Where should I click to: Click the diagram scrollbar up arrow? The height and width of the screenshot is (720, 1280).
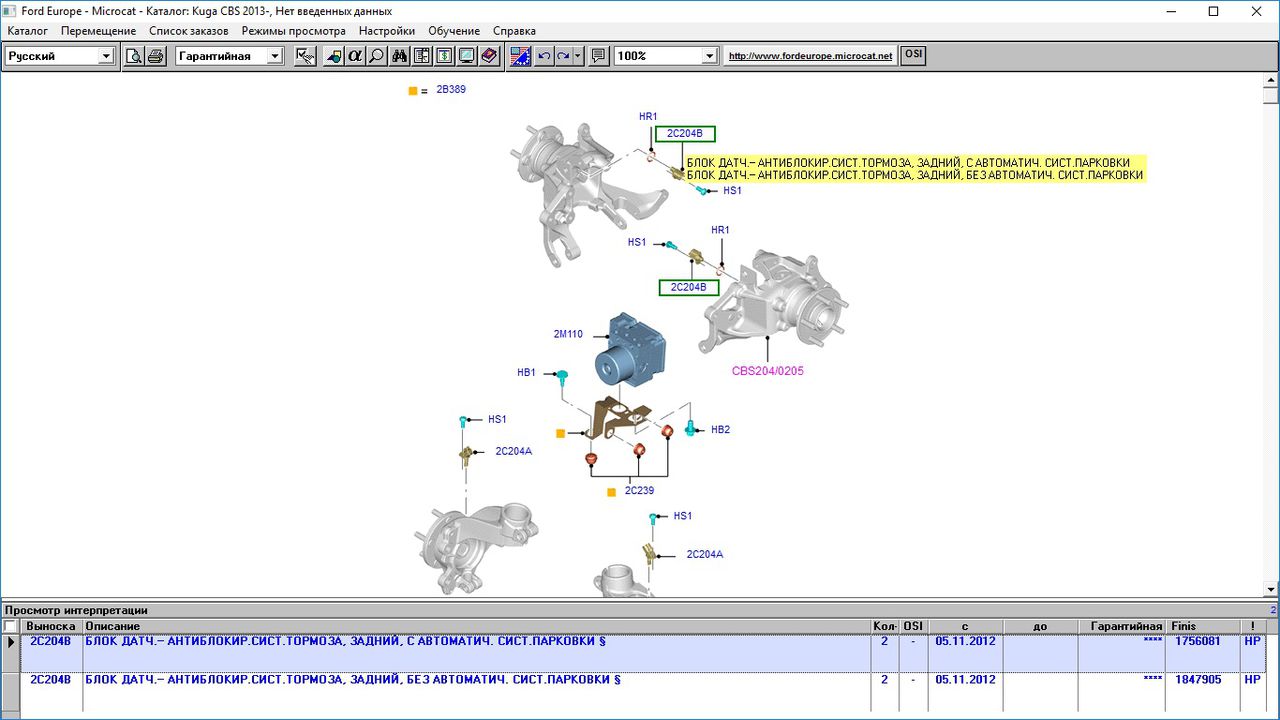(x=1271, y=82)
